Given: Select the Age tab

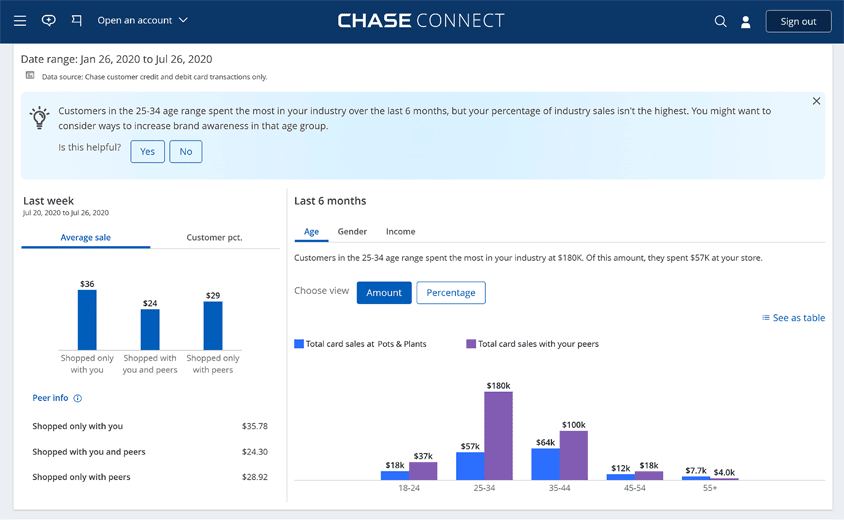Looking at the screenshot, I should point(311,231).
